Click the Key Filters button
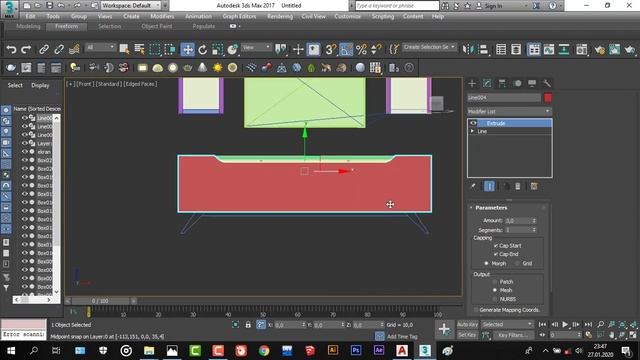Viewport: 640px width, 360px height. pyautogui.click(x=513, y=335)
